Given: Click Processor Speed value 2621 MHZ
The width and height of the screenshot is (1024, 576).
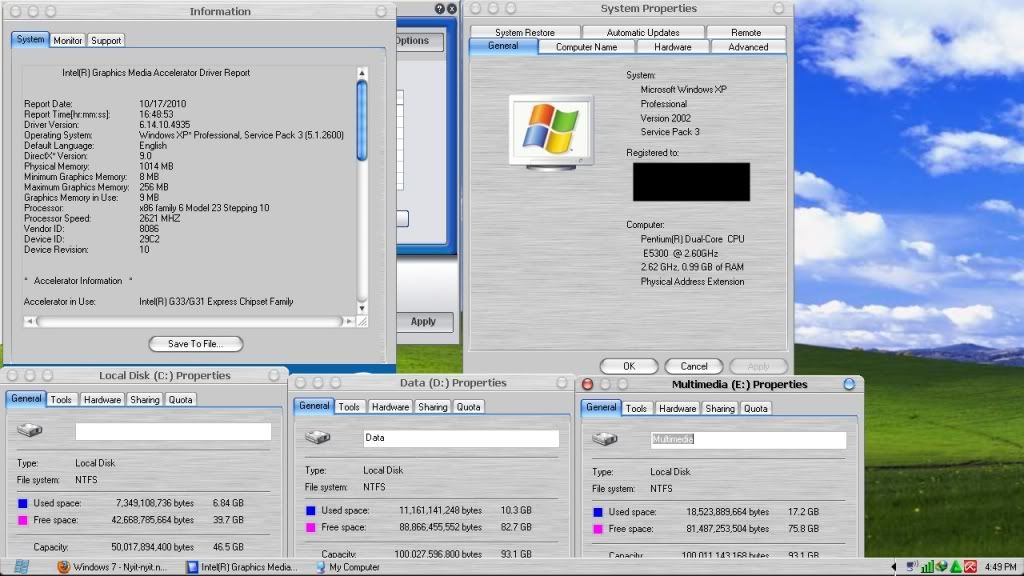Looking at the screenshot, I should [x=159, y=218].
